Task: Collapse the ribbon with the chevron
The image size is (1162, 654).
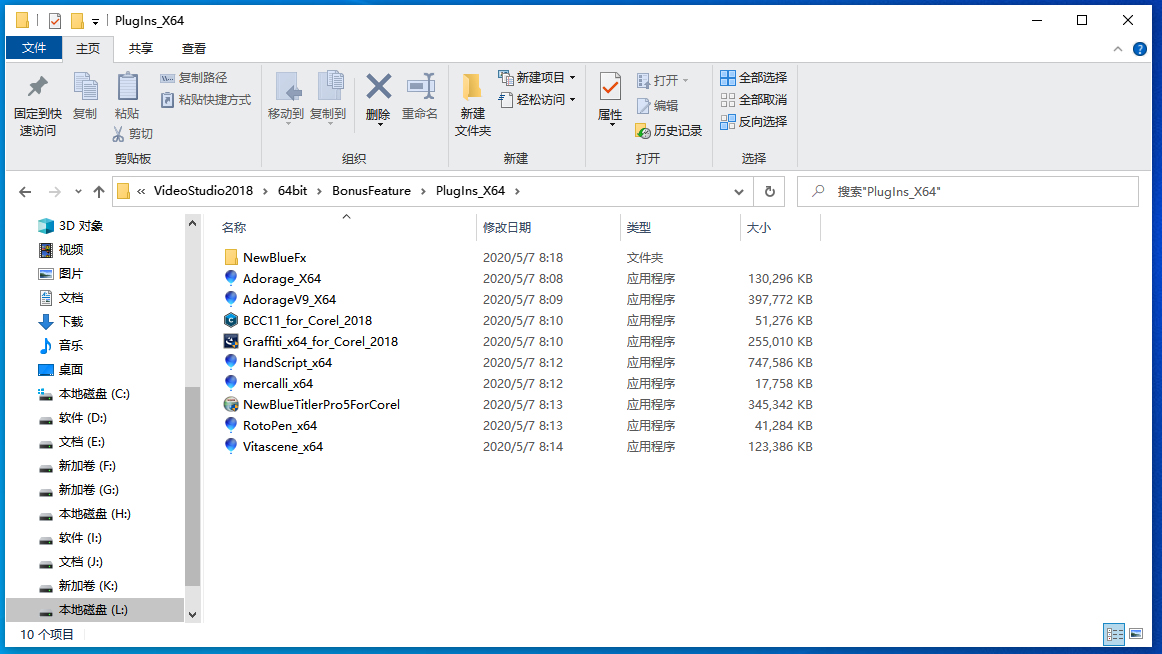Action: [x=1118, y=50]
